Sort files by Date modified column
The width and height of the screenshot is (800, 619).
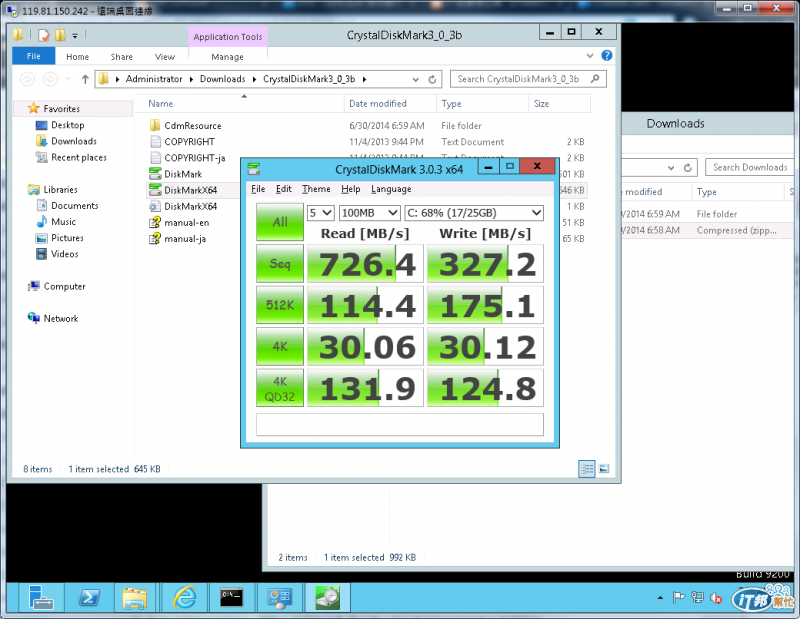point(378,104)
